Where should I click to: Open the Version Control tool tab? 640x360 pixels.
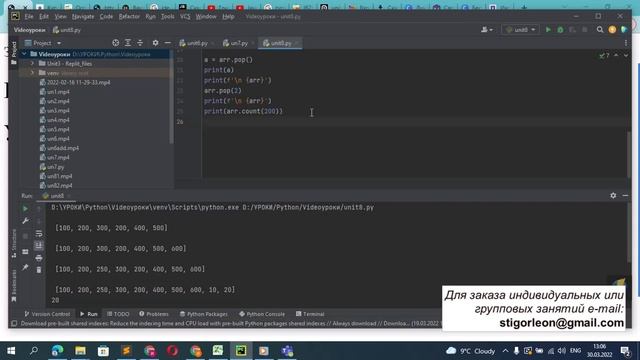coord(47,314)
